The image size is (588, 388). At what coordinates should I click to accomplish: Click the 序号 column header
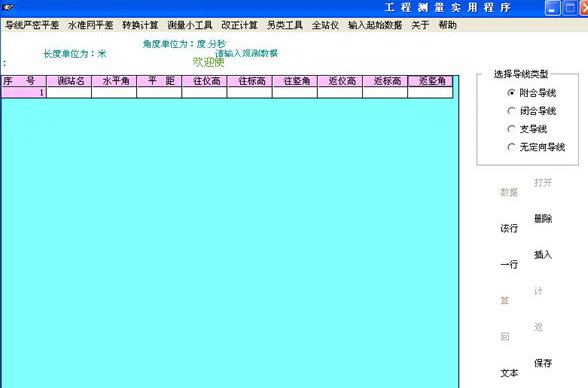tap(24, 81)
